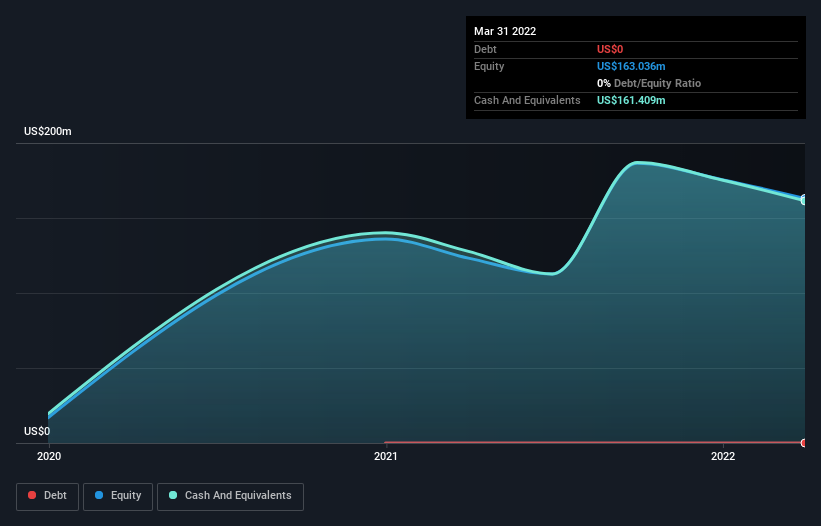Toggle the Debt legend button
821x526 pixels.
click(x=47, y=496)
